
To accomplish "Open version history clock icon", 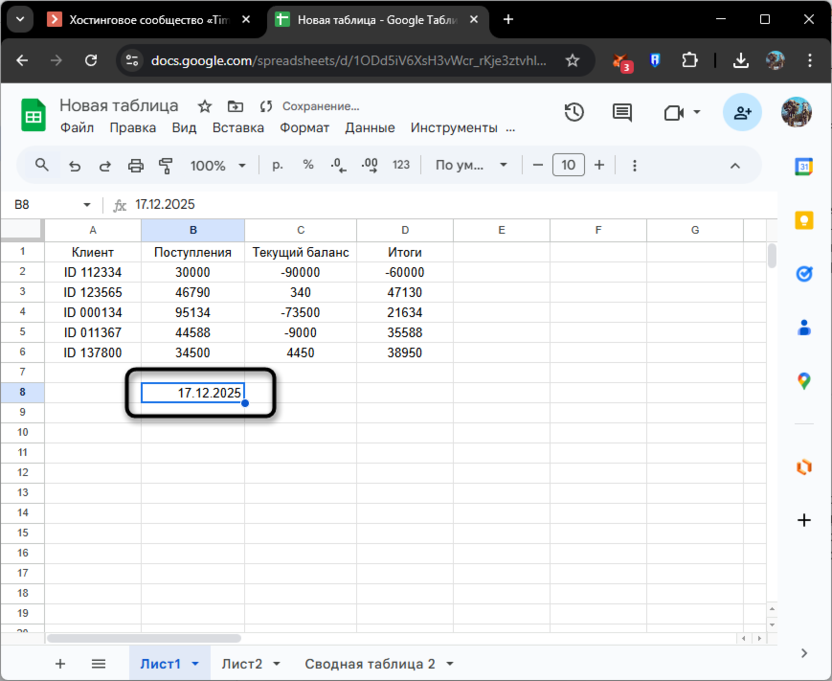I will pos(574,112).
